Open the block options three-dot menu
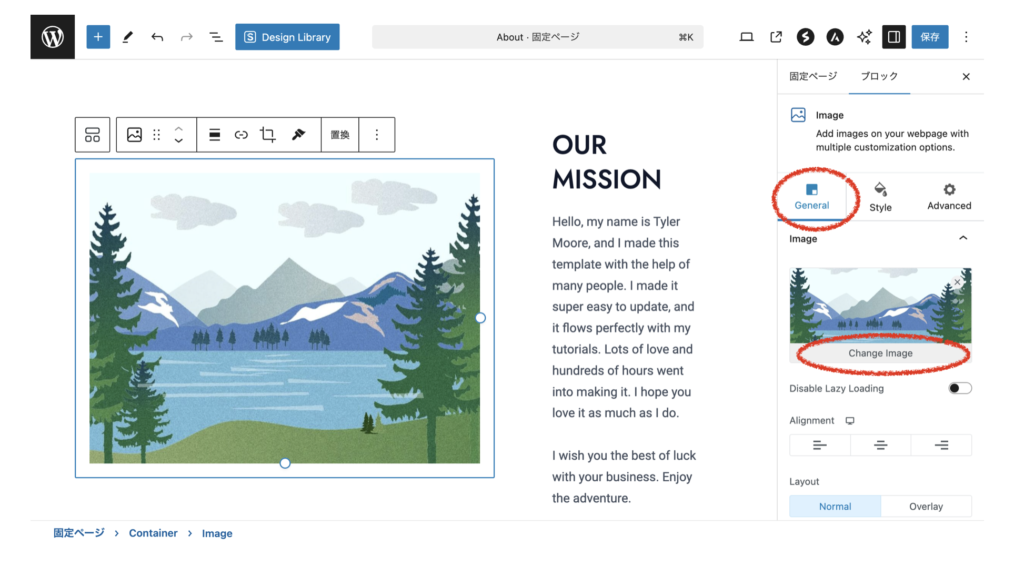The height and width of the screenshot is (587, 1024). (x=377, y=135)
